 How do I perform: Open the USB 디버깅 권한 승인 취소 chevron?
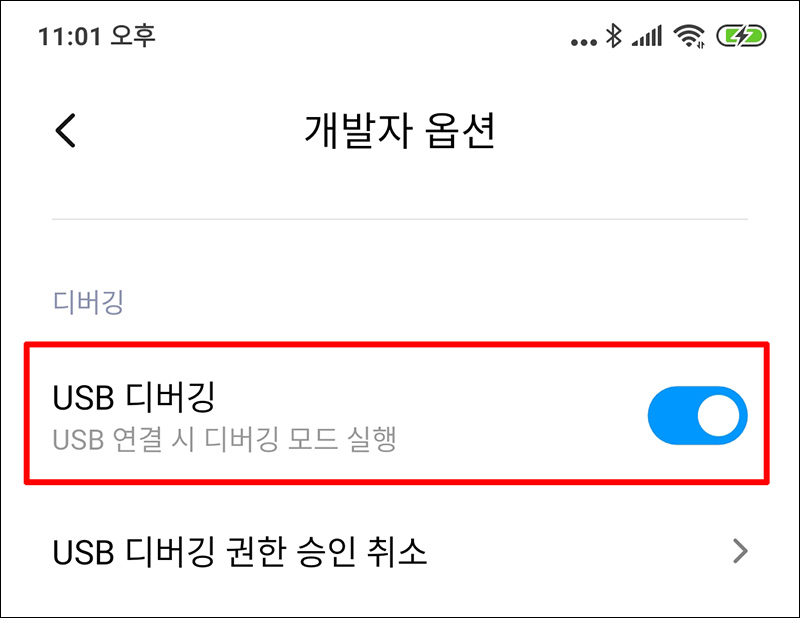click(740, 551)
